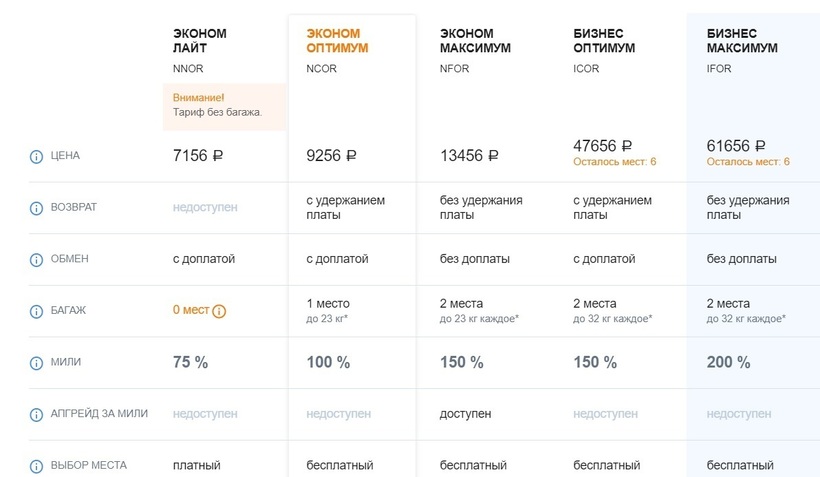820x477 pixels.
Task: Click the info icon beside ЦЕНА
Action: [37, 156]
